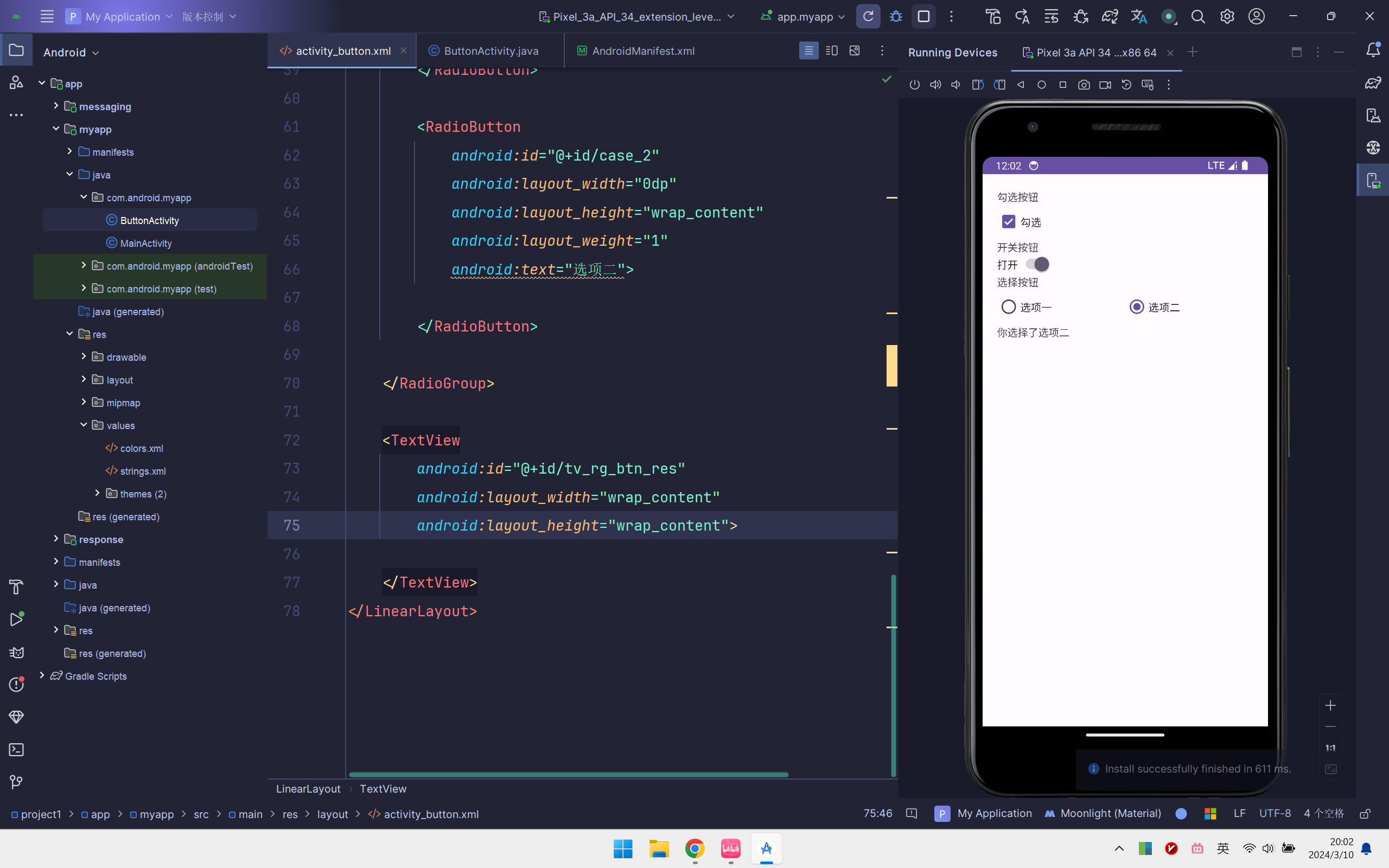Expand the drawable folder

click(x=84, y=356)
